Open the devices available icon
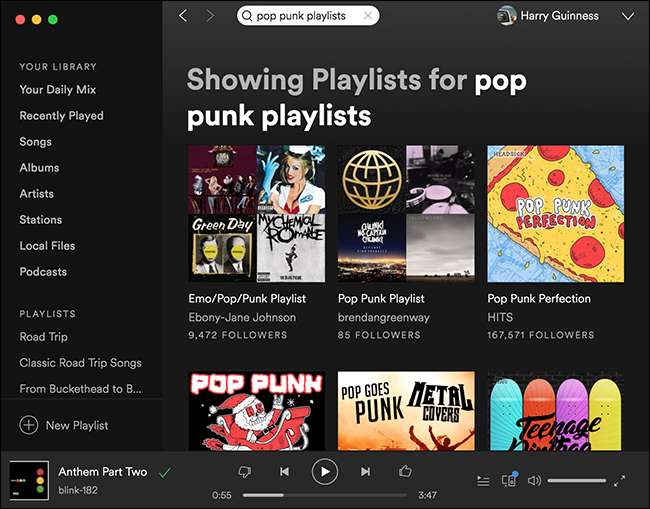This screenshot has width=650, height=509. point(508,481)
